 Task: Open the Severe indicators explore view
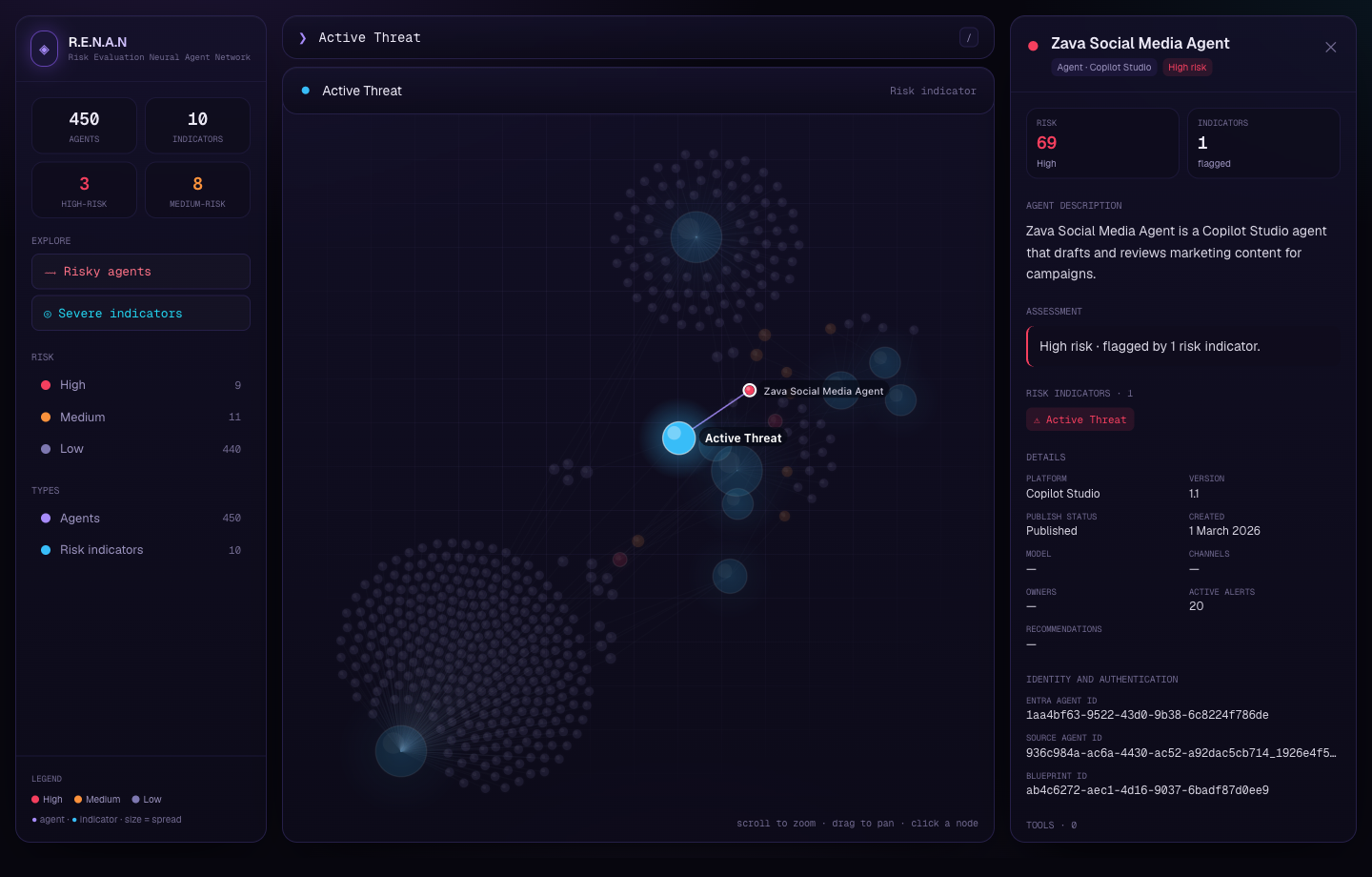(141, 314)
